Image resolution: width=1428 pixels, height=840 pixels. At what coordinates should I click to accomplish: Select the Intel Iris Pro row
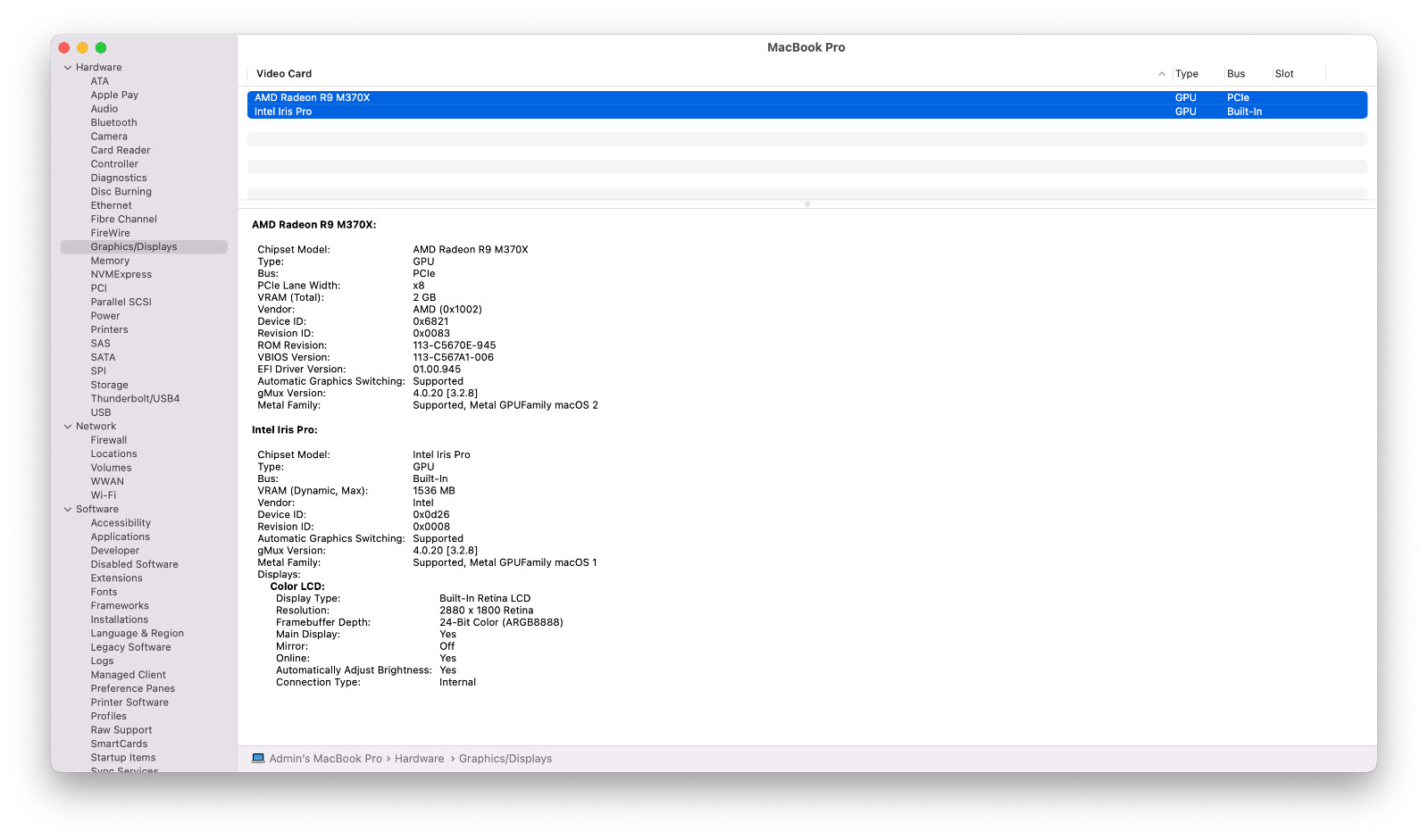(806, 112)
